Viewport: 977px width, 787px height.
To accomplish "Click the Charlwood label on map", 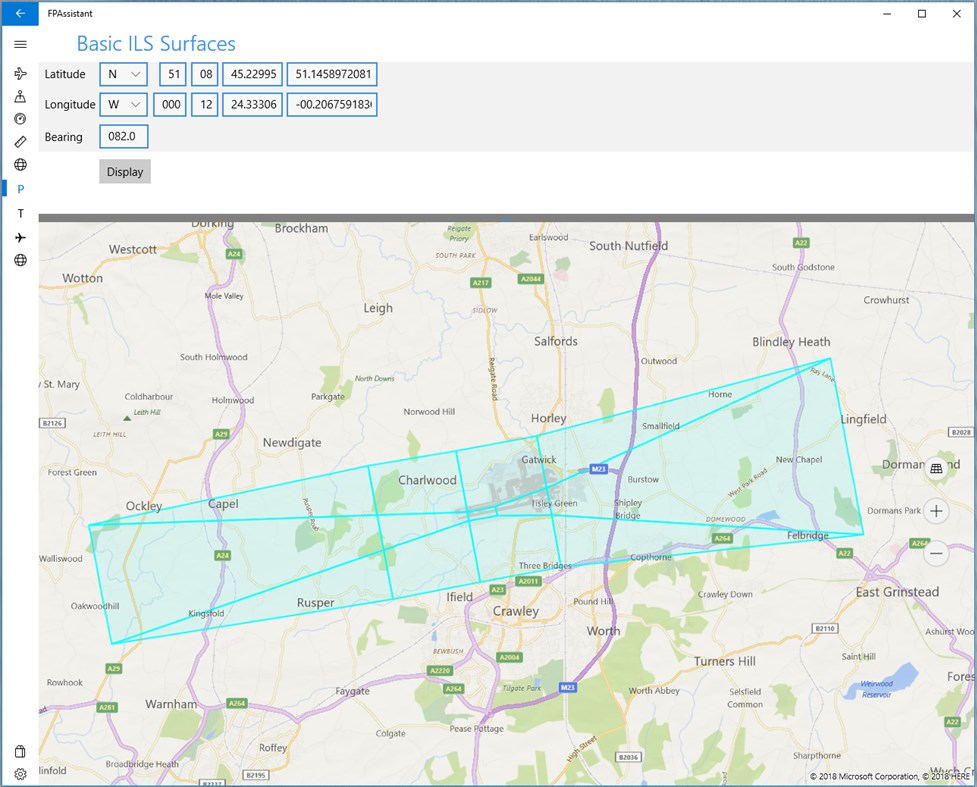I will [427, 480].
